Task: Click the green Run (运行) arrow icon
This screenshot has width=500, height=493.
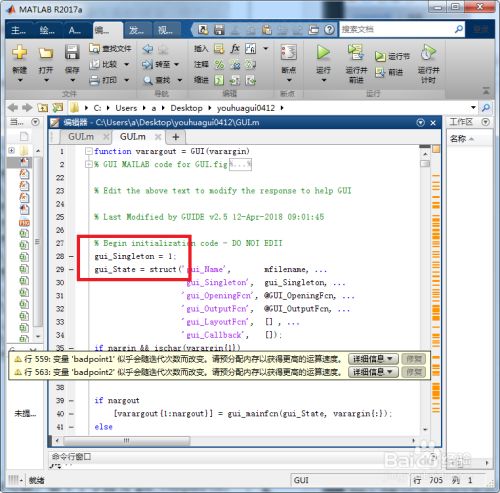Action: coord(323,53)
